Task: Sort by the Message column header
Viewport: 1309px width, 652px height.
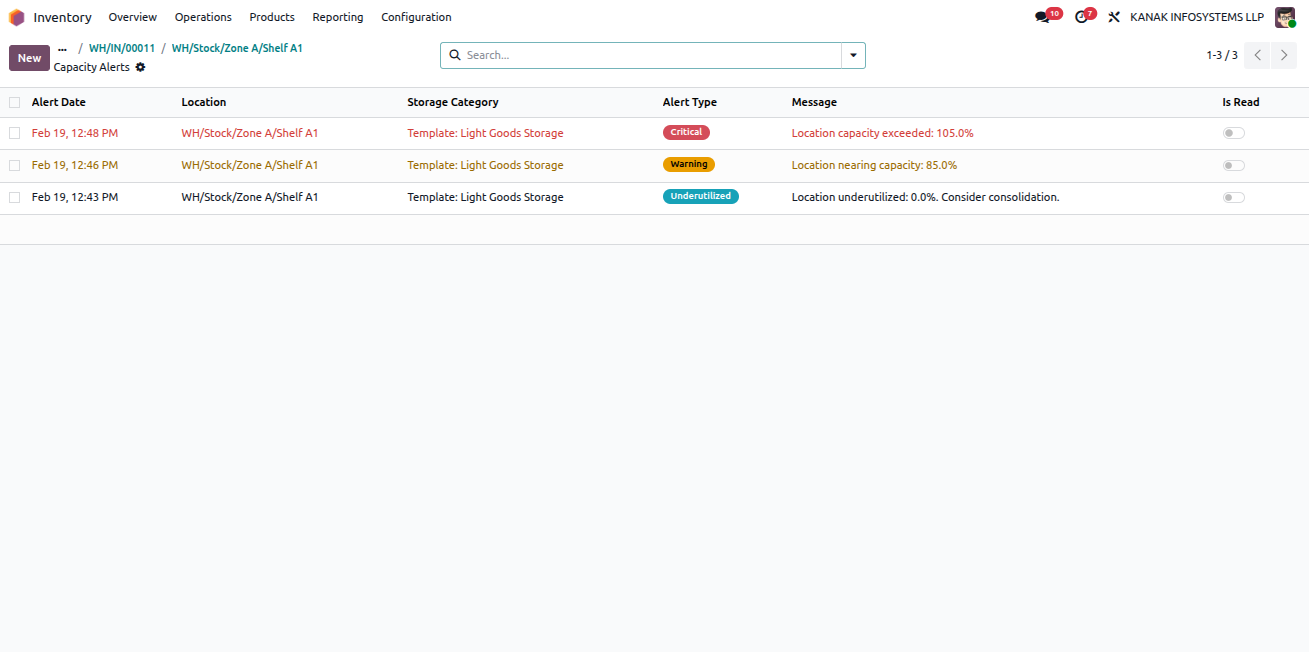Action: coord(814,102)
